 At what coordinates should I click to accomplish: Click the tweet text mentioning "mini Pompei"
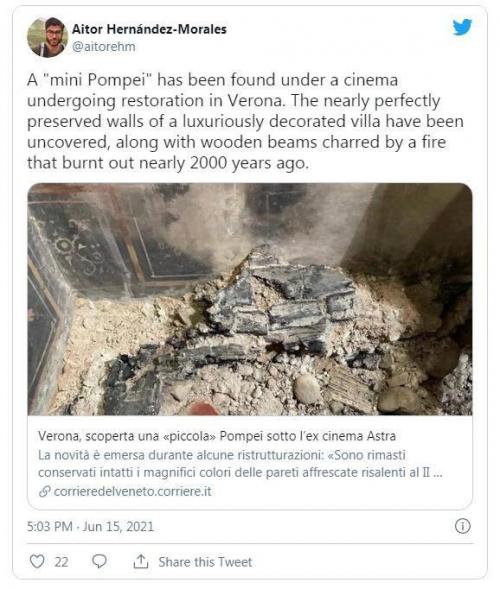point(245,121)
